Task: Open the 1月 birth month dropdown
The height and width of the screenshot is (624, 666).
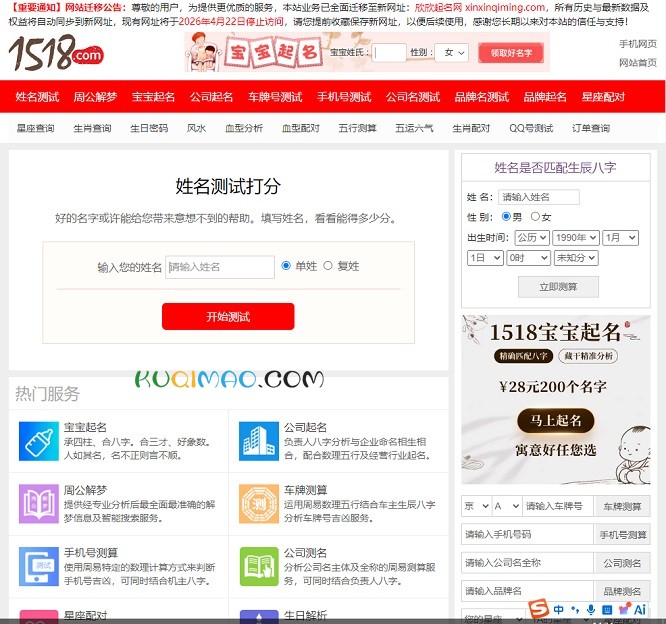Action: tap(621, 237)
